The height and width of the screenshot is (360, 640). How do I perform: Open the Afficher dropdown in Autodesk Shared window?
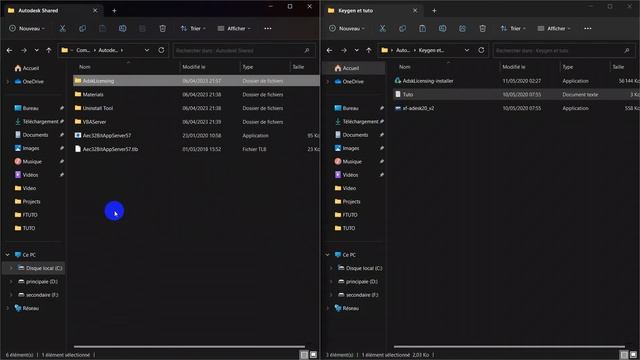(x=234, y=28)
